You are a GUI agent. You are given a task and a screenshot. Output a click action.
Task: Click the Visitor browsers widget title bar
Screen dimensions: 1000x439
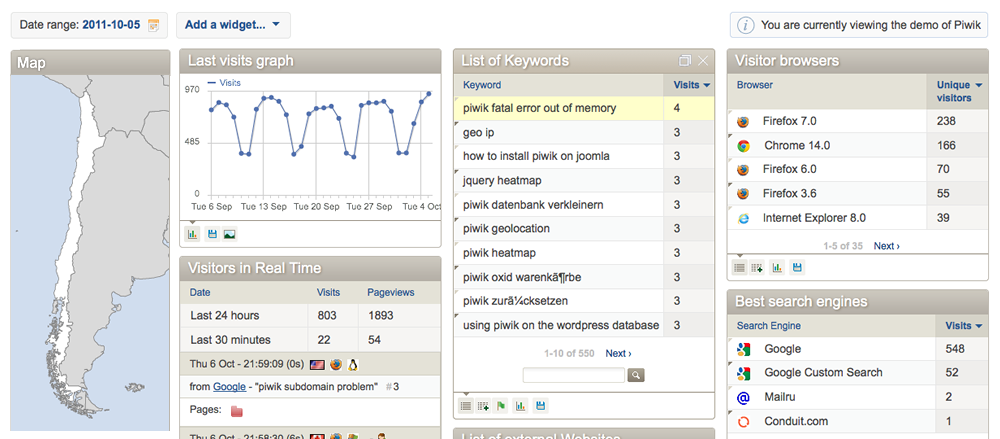point(857,61)
